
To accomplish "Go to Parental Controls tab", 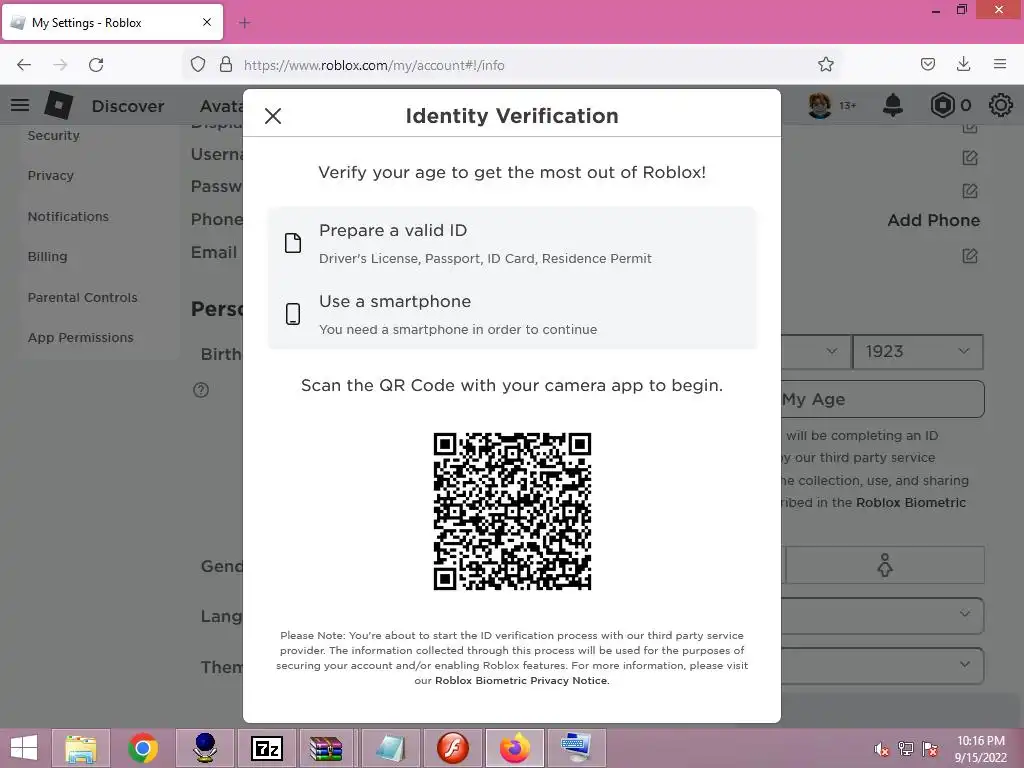I will point(82,297).
